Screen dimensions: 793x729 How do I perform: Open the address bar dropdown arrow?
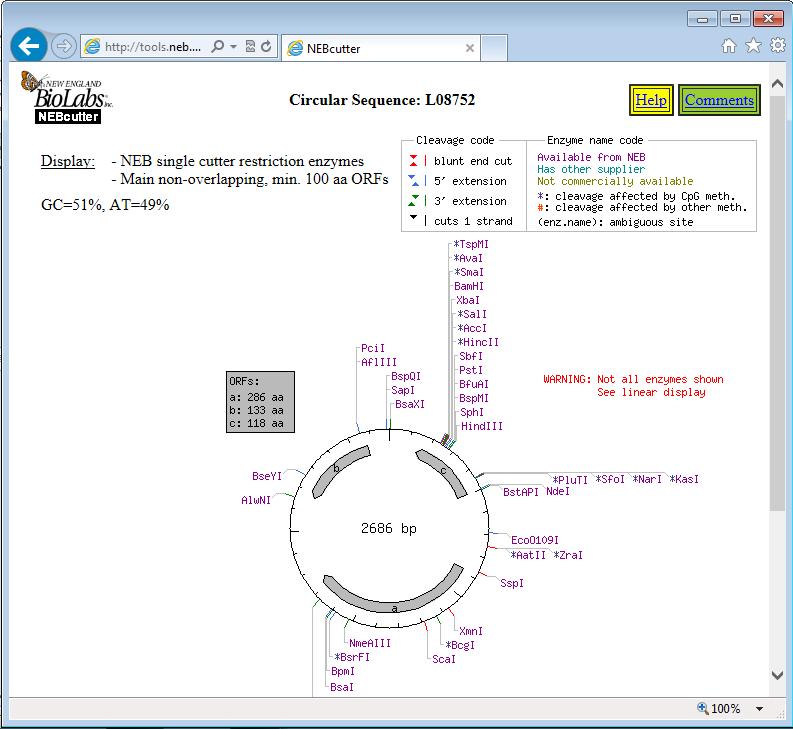coord(233,47)
